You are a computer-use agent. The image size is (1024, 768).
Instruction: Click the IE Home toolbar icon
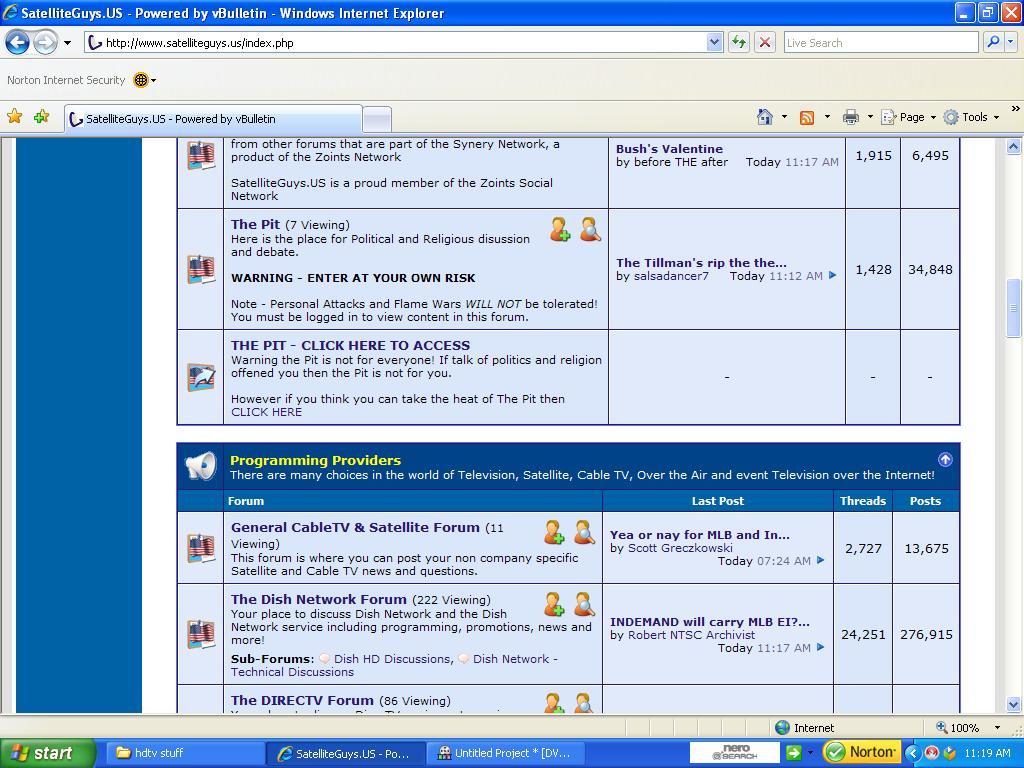point(764,118)
